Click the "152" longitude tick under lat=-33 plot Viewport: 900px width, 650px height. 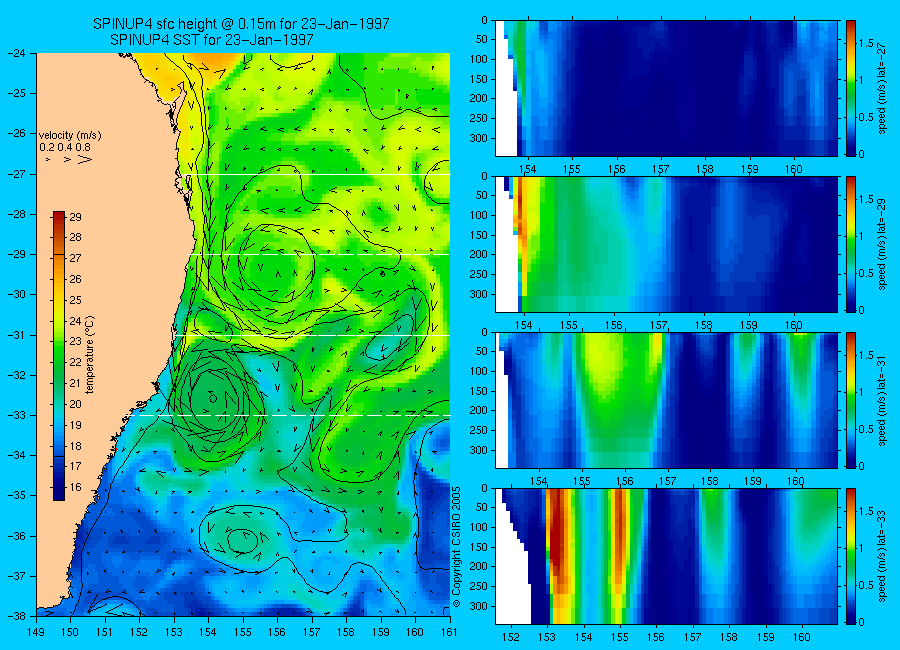coord(511,637)
